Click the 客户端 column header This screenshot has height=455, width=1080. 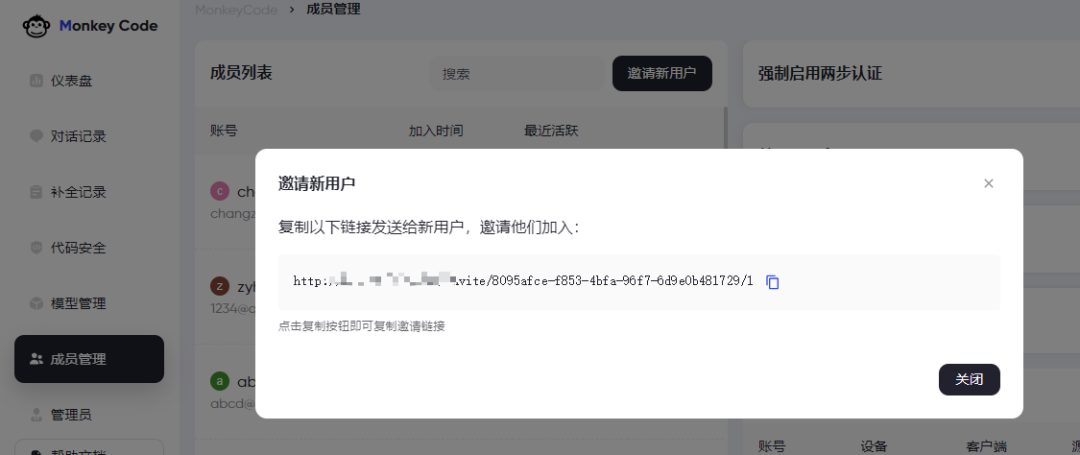tap(986, 447)
